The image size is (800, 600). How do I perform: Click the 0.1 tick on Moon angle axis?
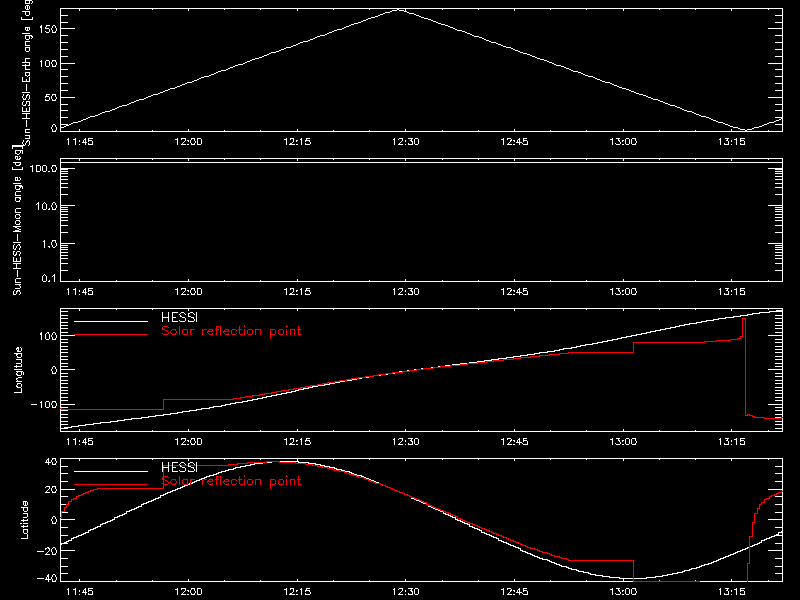(49, 278)
